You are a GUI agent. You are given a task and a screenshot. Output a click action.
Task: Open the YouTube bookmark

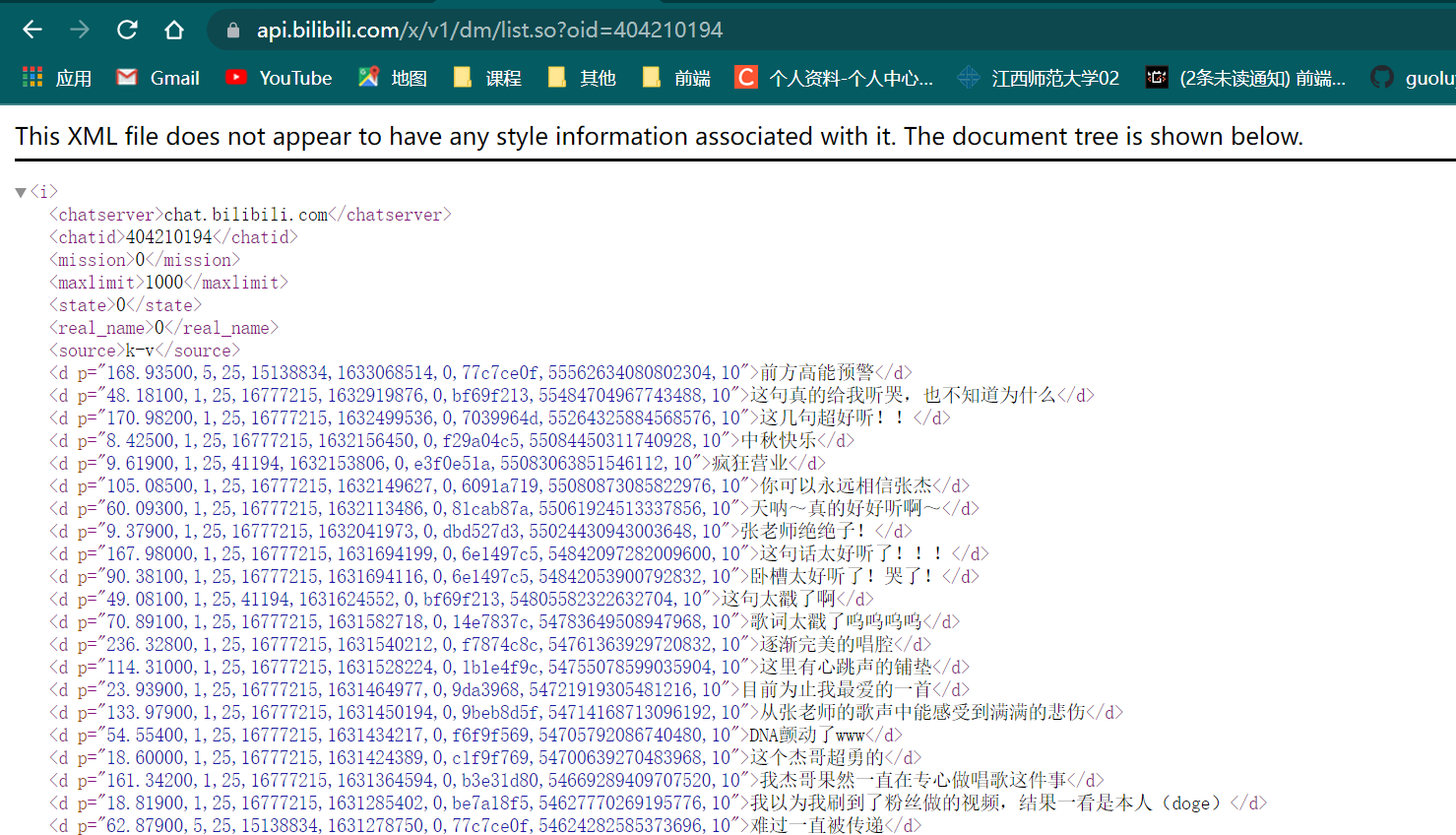click(279, 78)
